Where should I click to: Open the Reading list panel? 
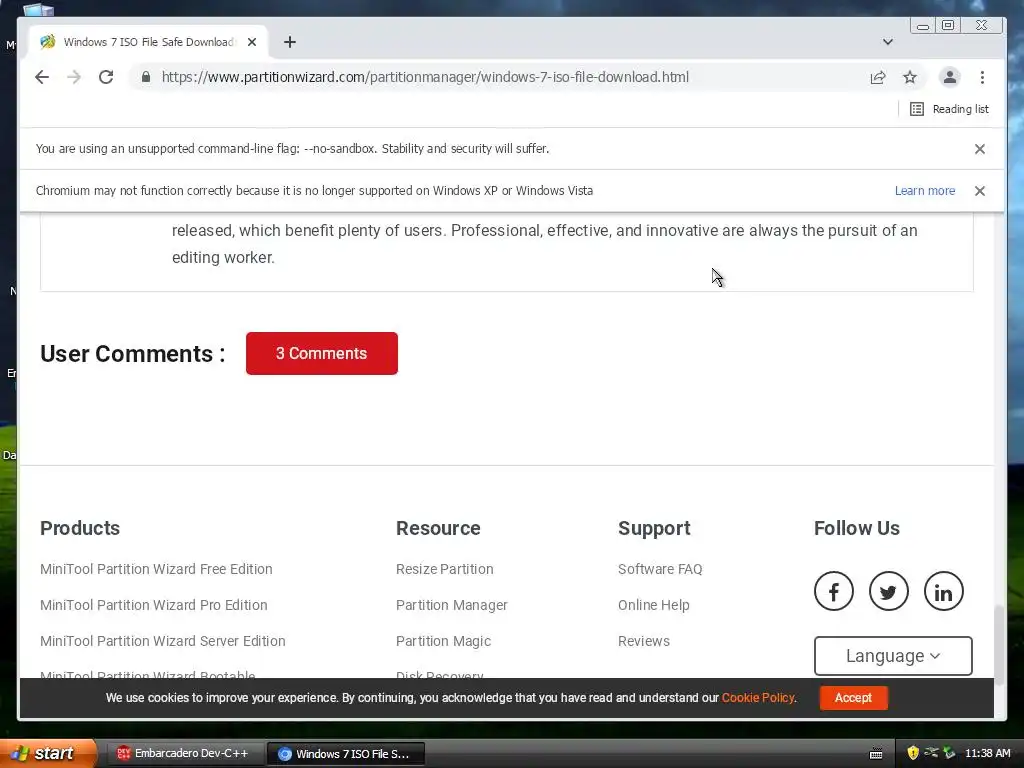point(949,109)
